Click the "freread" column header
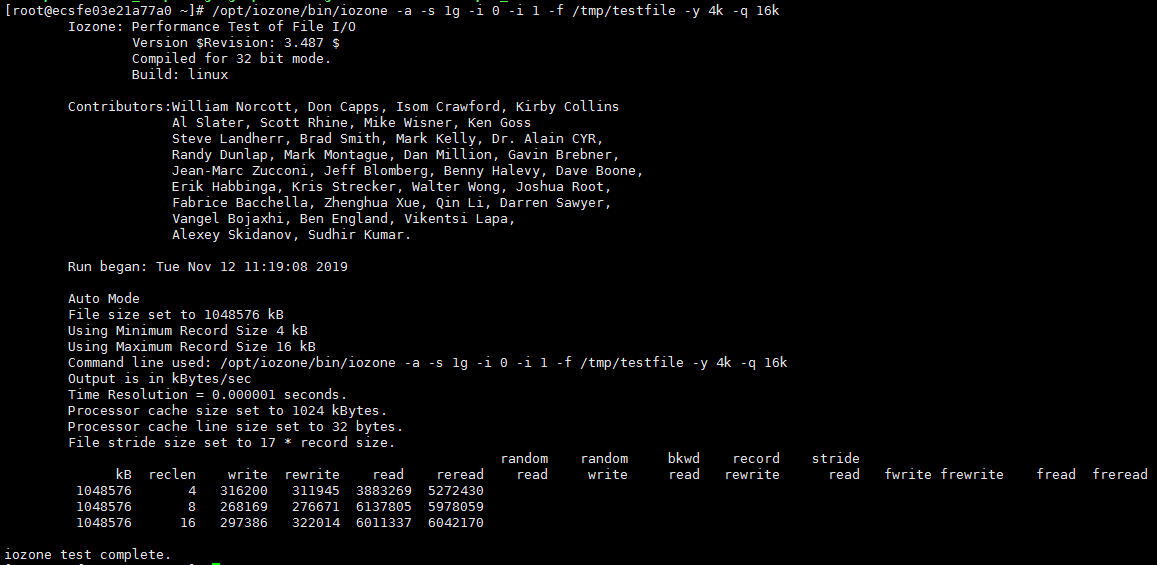The width and height of the screenshot is (1157, 565). (x=1120, y=474)
